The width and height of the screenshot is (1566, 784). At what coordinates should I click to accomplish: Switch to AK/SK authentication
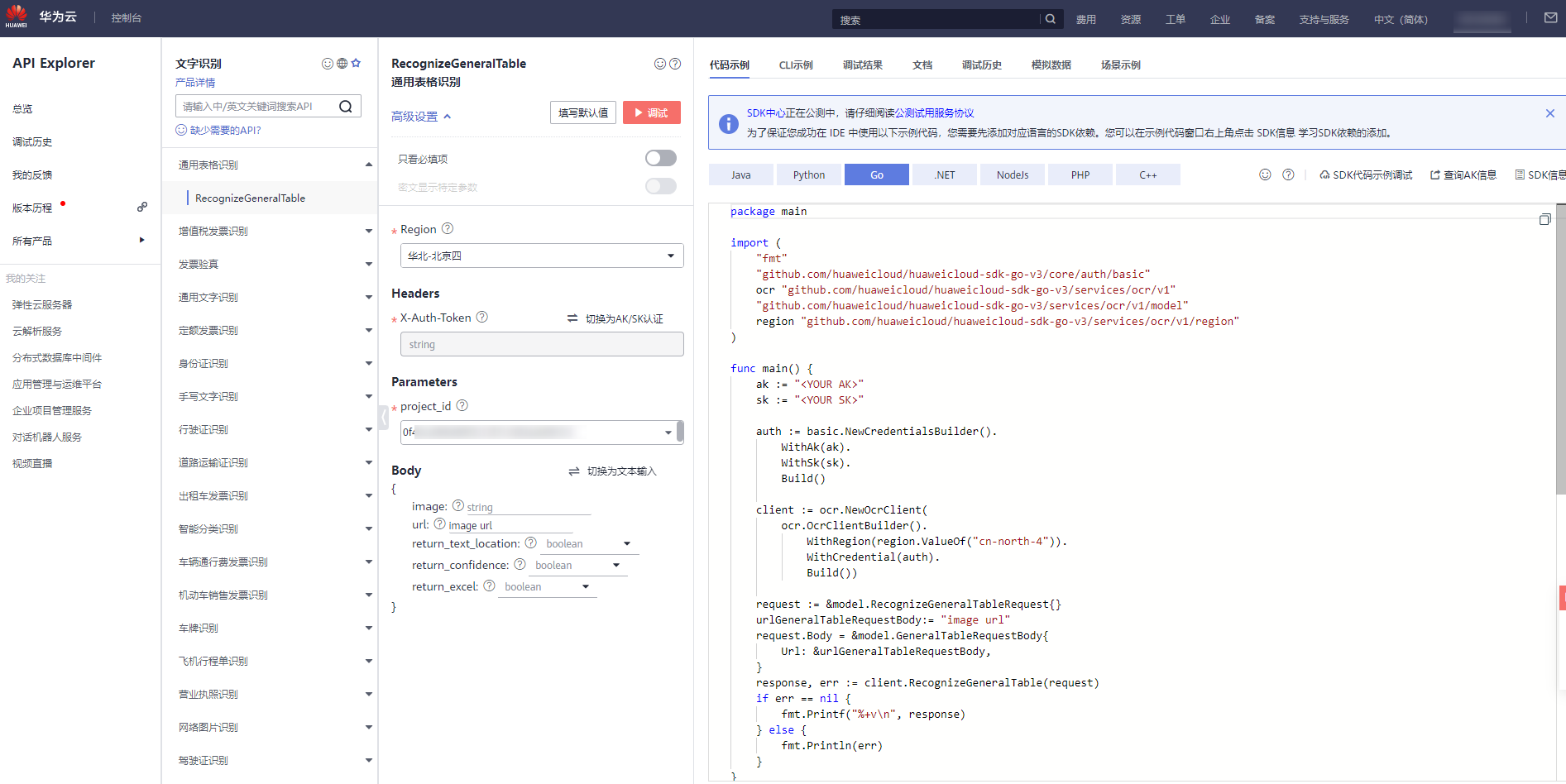click(x=615, y=318)
